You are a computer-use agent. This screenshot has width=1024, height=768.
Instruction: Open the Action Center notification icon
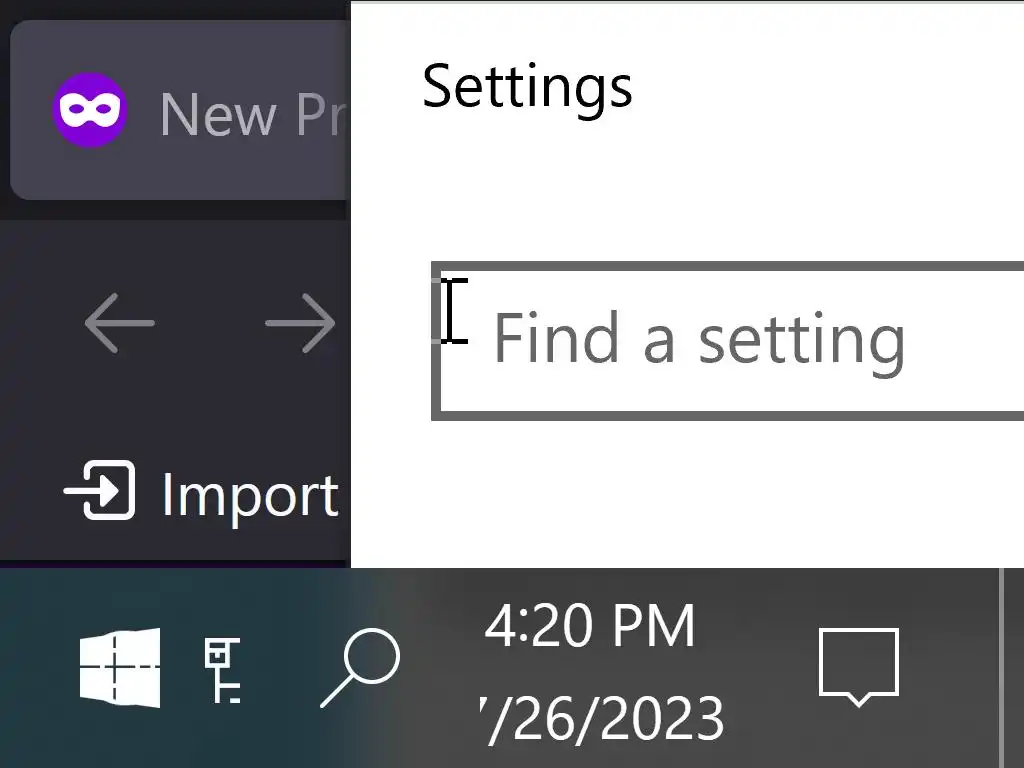click(858, 666)
